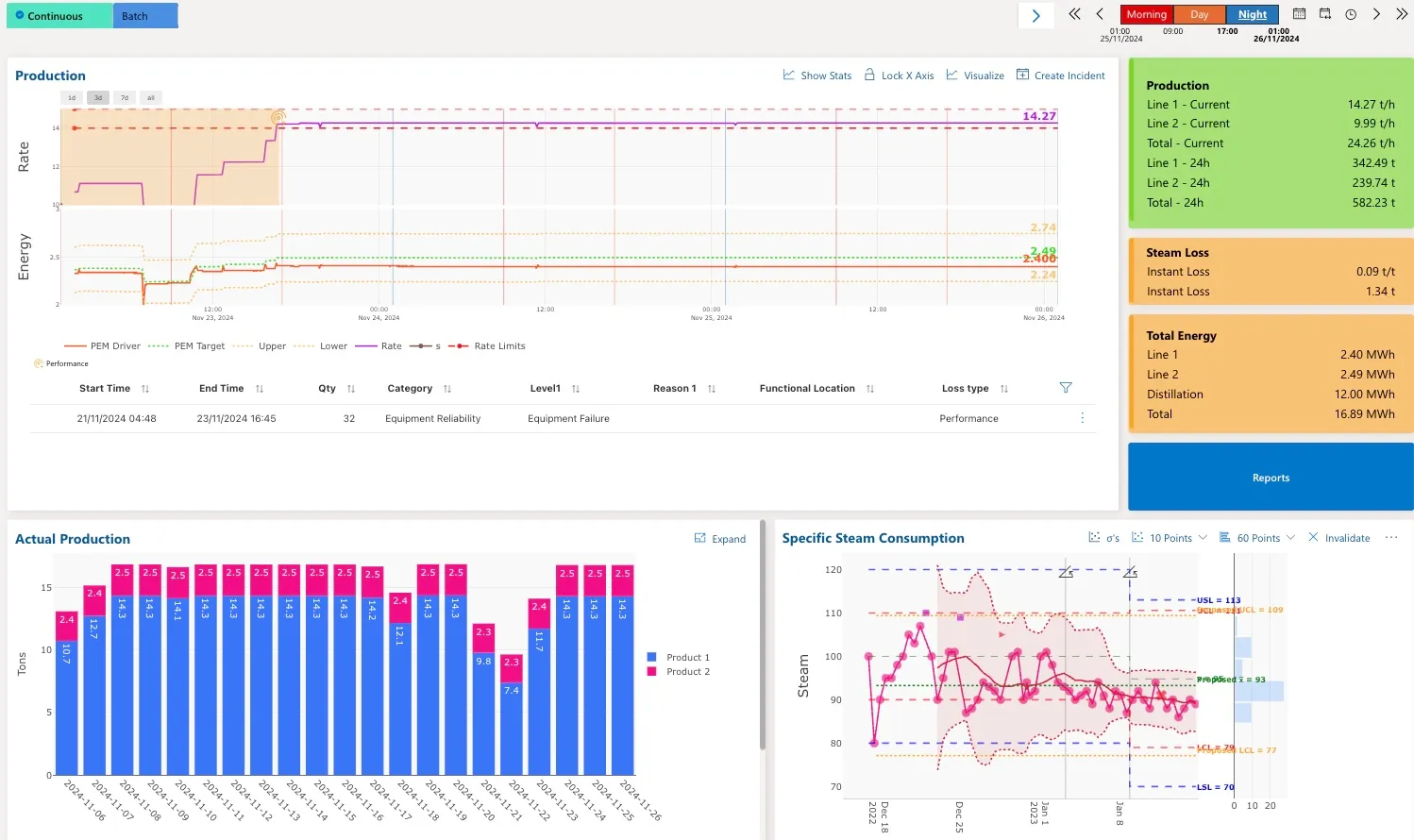
Task: Select the Morning shift tab
Action: pos(1146,14)
